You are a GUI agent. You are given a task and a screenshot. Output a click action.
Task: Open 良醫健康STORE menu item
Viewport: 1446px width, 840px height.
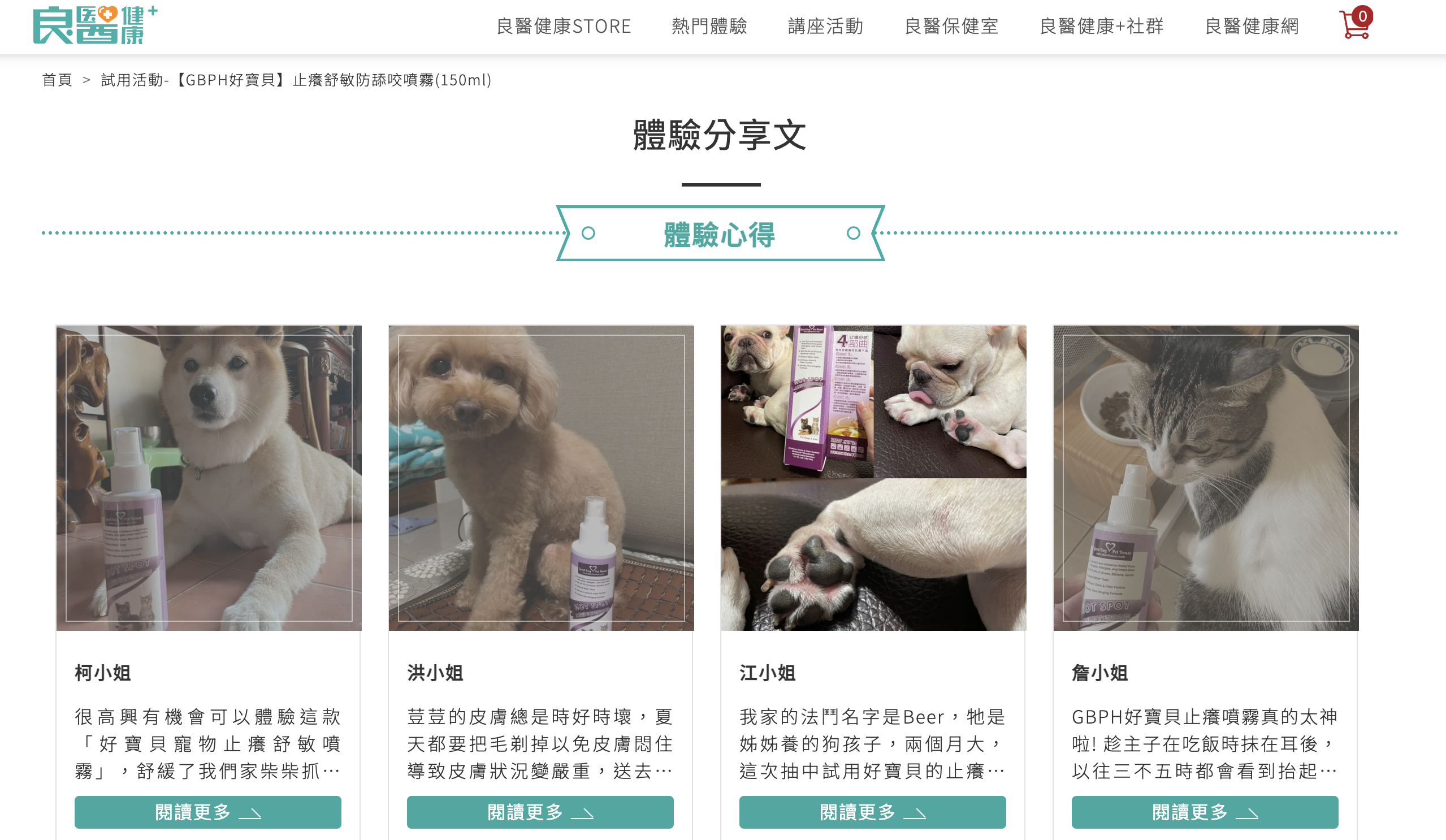point(564,27)
